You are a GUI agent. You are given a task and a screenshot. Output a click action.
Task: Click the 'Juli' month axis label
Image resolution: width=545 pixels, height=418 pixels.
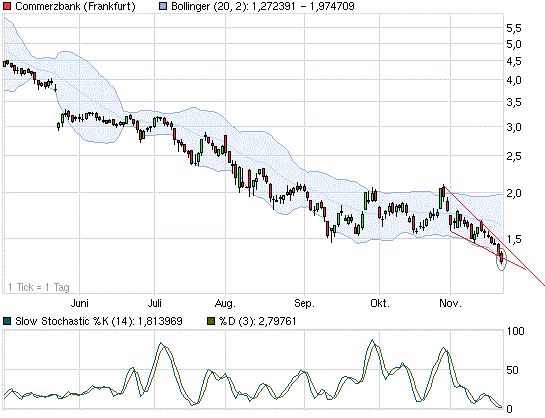155,303
